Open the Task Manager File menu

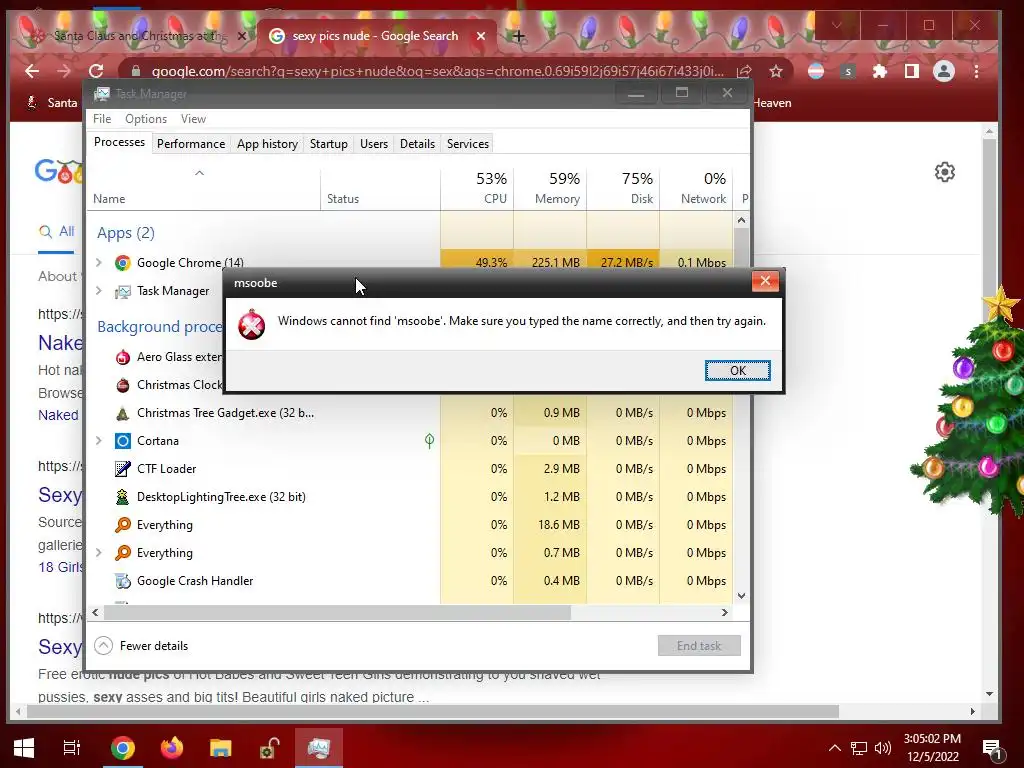coord(102,119)
